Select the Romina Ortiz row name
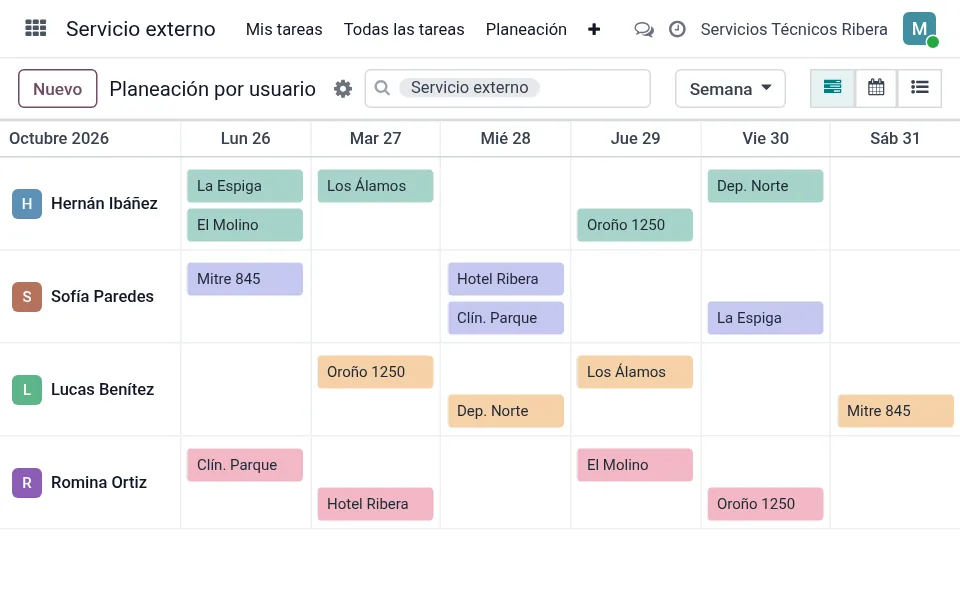The height and width of the screenshot is (600, 960). (x=99, y=482)
